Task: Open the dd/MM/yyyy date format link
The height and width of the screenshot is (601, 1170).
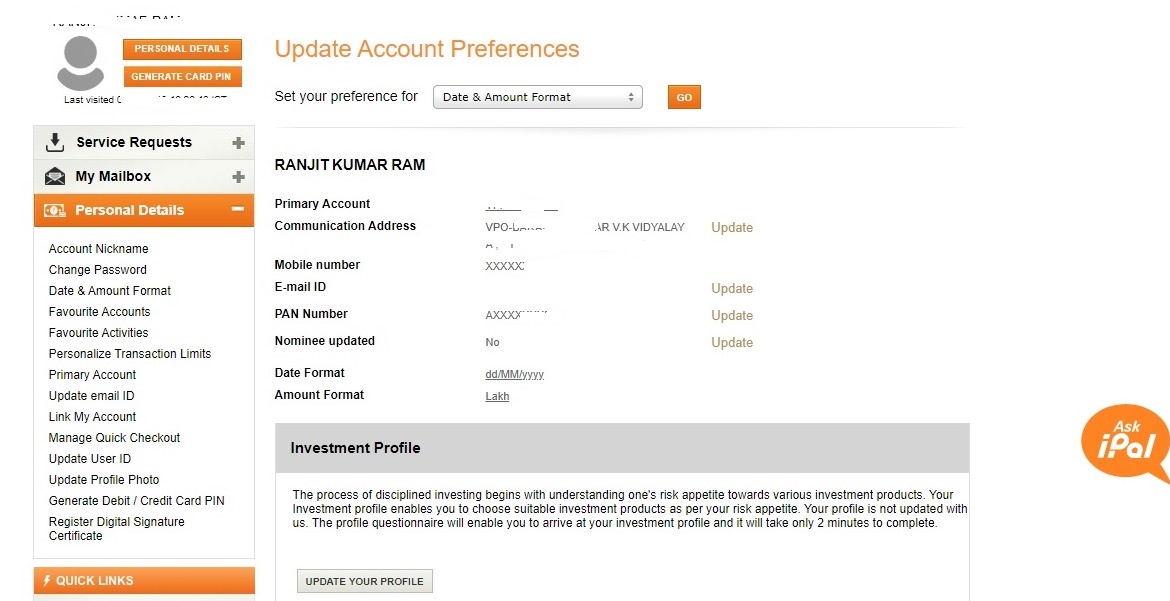Action: pos(514,373)
